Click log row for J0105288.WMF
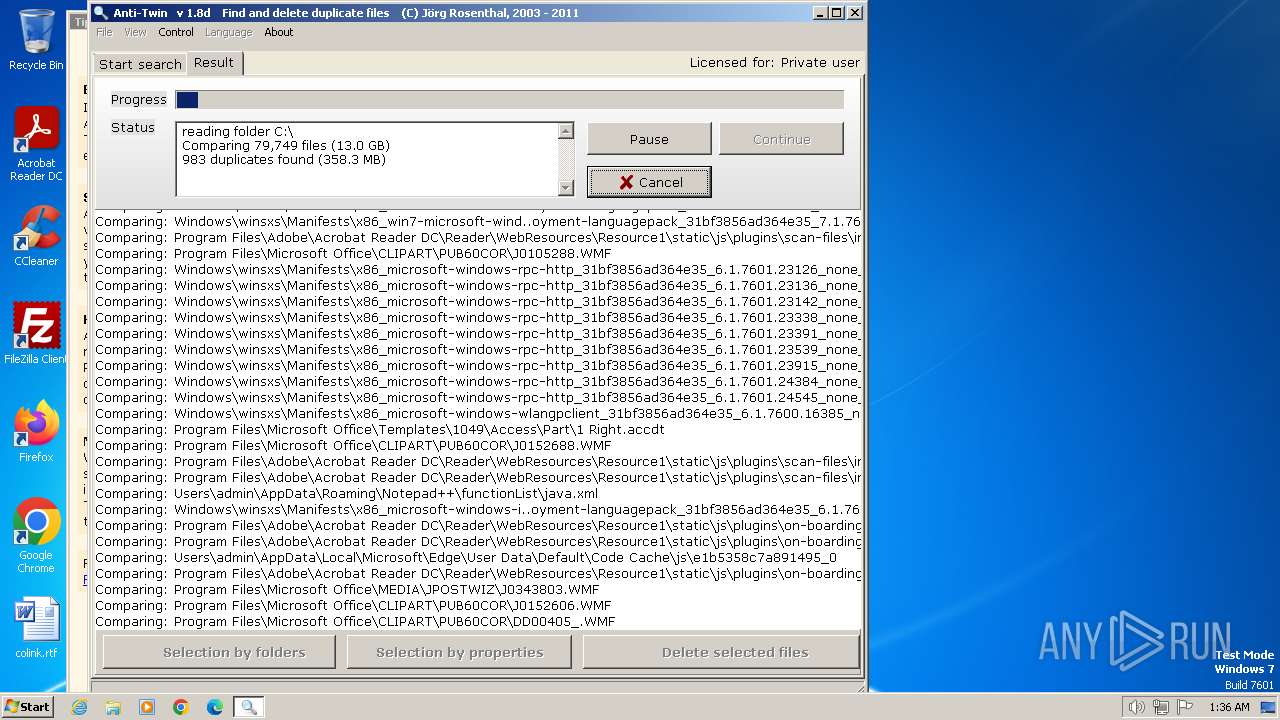The height and width of the screenshot is (720, 1280). coord(477,253)
